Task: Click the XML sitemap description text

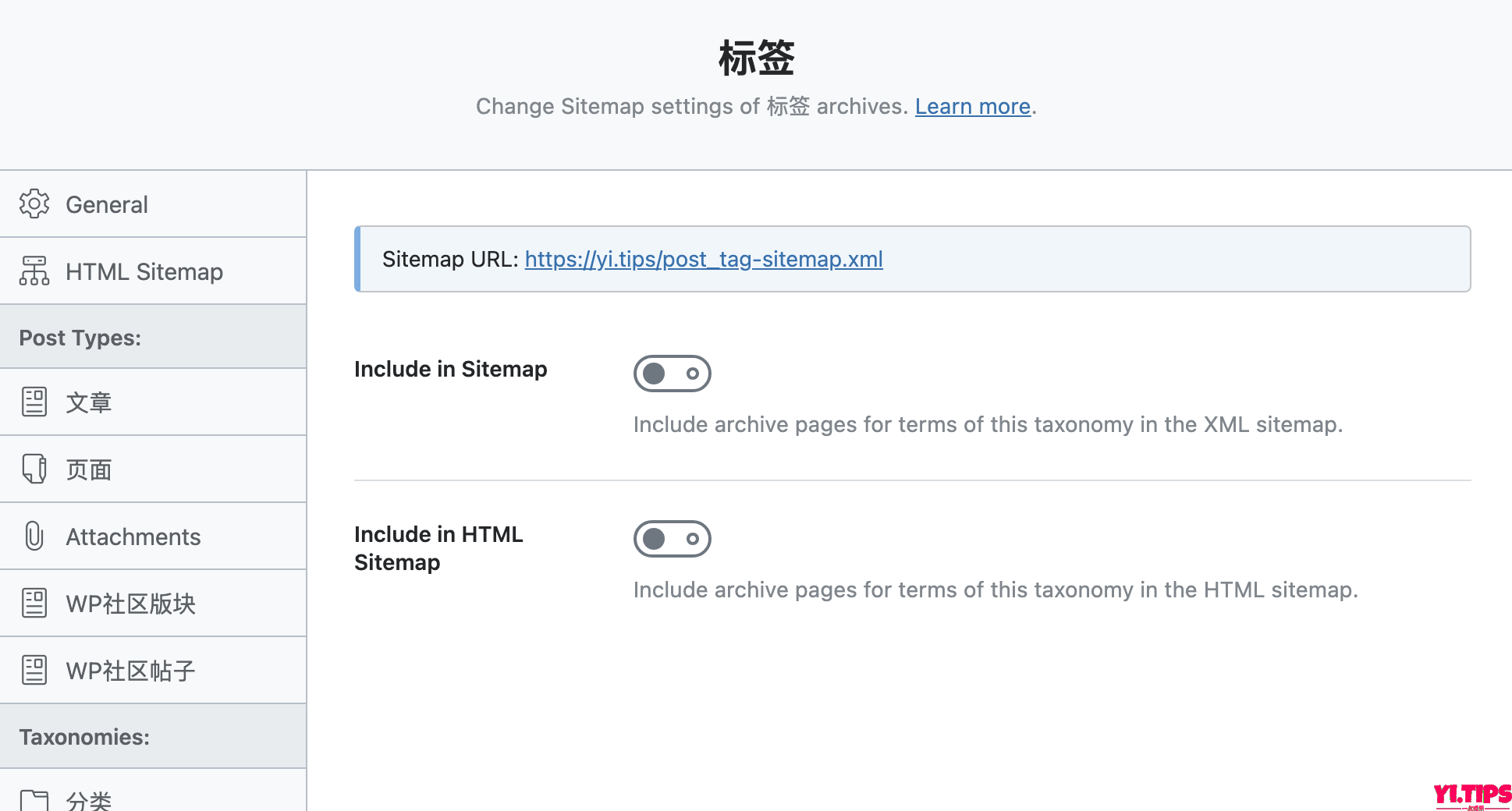Action: [x=988, y=424]
